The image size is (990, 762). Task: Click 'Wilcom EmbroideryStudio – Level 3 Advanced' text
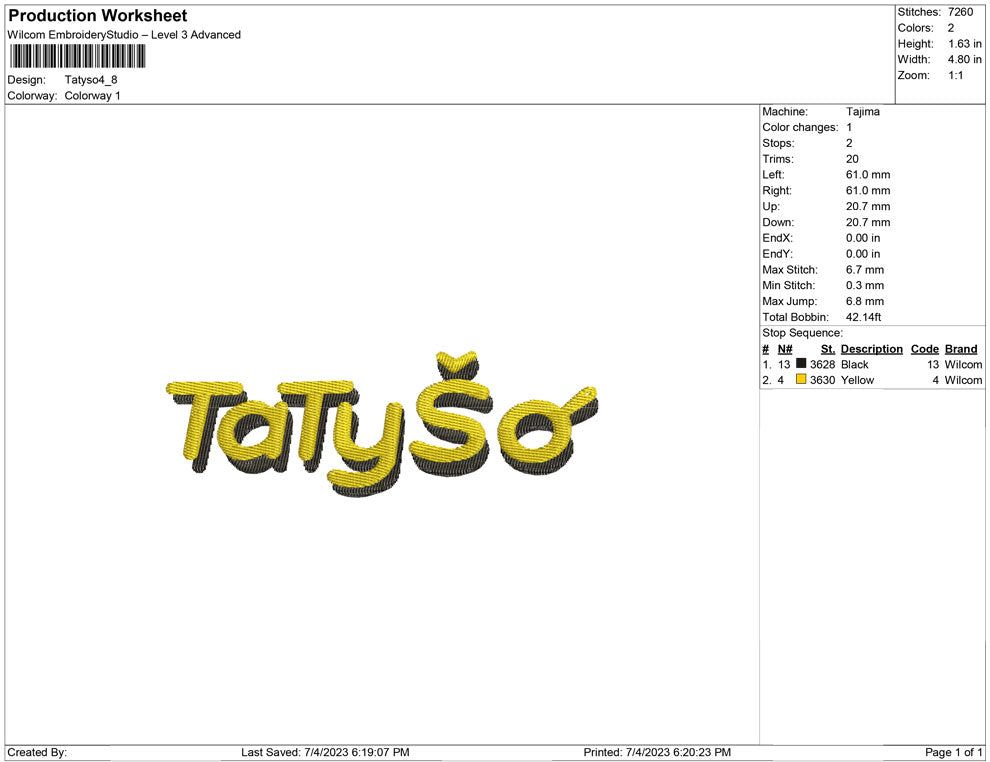(x=124, y=35)
